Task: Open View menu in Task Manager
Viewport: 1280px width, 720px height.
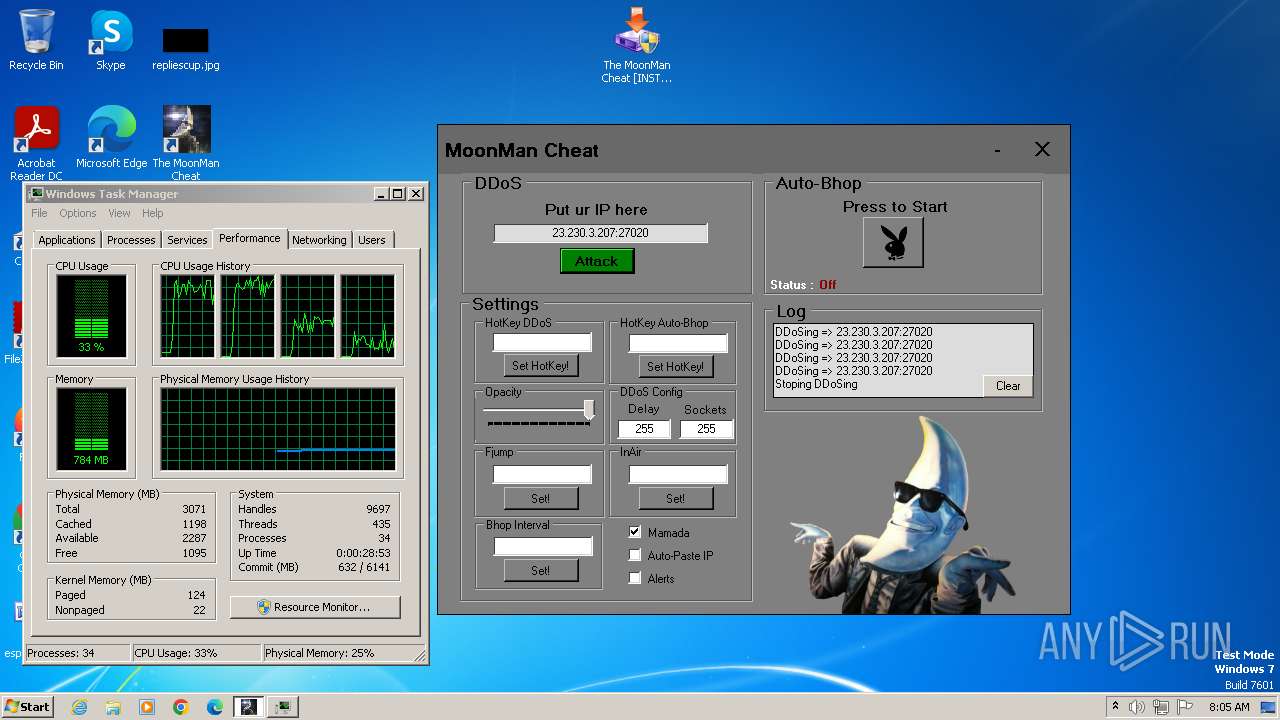Action: point(119,213)
